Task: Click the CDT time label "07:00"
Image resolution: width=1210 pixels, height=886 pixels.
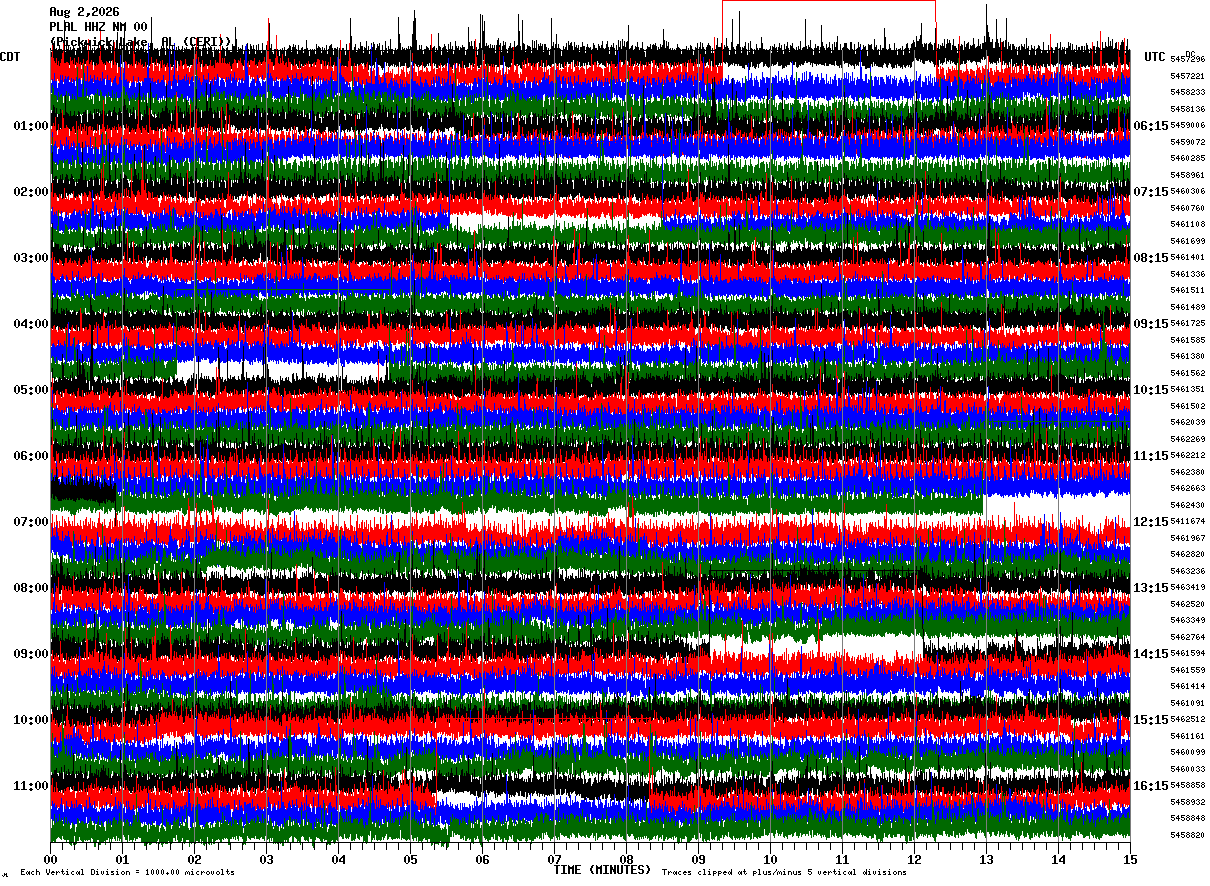Action: pyautogui.click(x=31, y=522)
